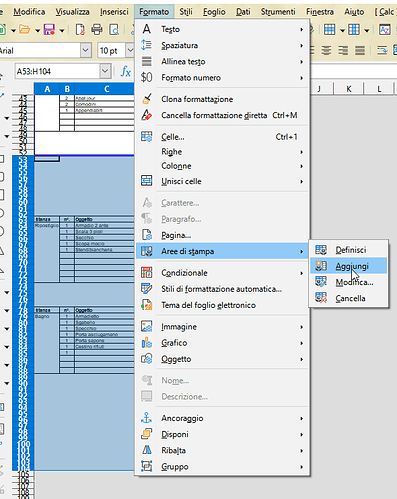Expand the Testo submenu
Viewport: 397px width, 499px height.
[x=222, y=29]
